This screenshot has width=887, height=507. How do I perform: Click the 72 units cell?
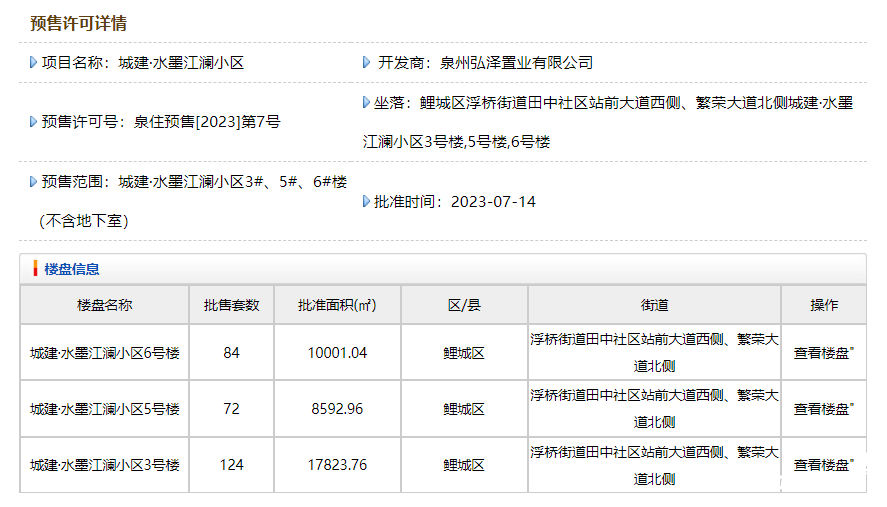click(231, 409)
